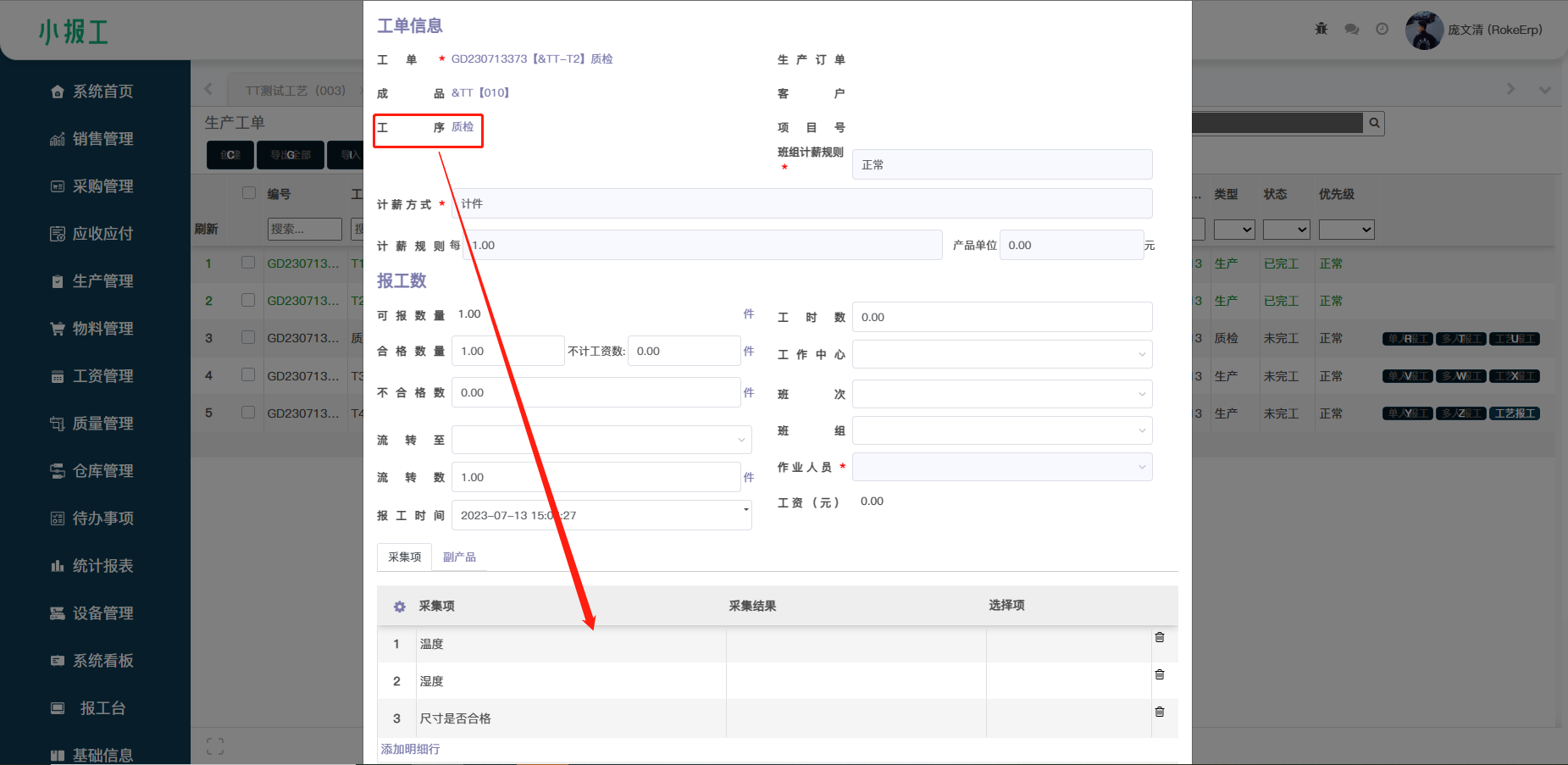Click the 添加明细行 link
This screenshot has height=765, width=1568.
410,749
